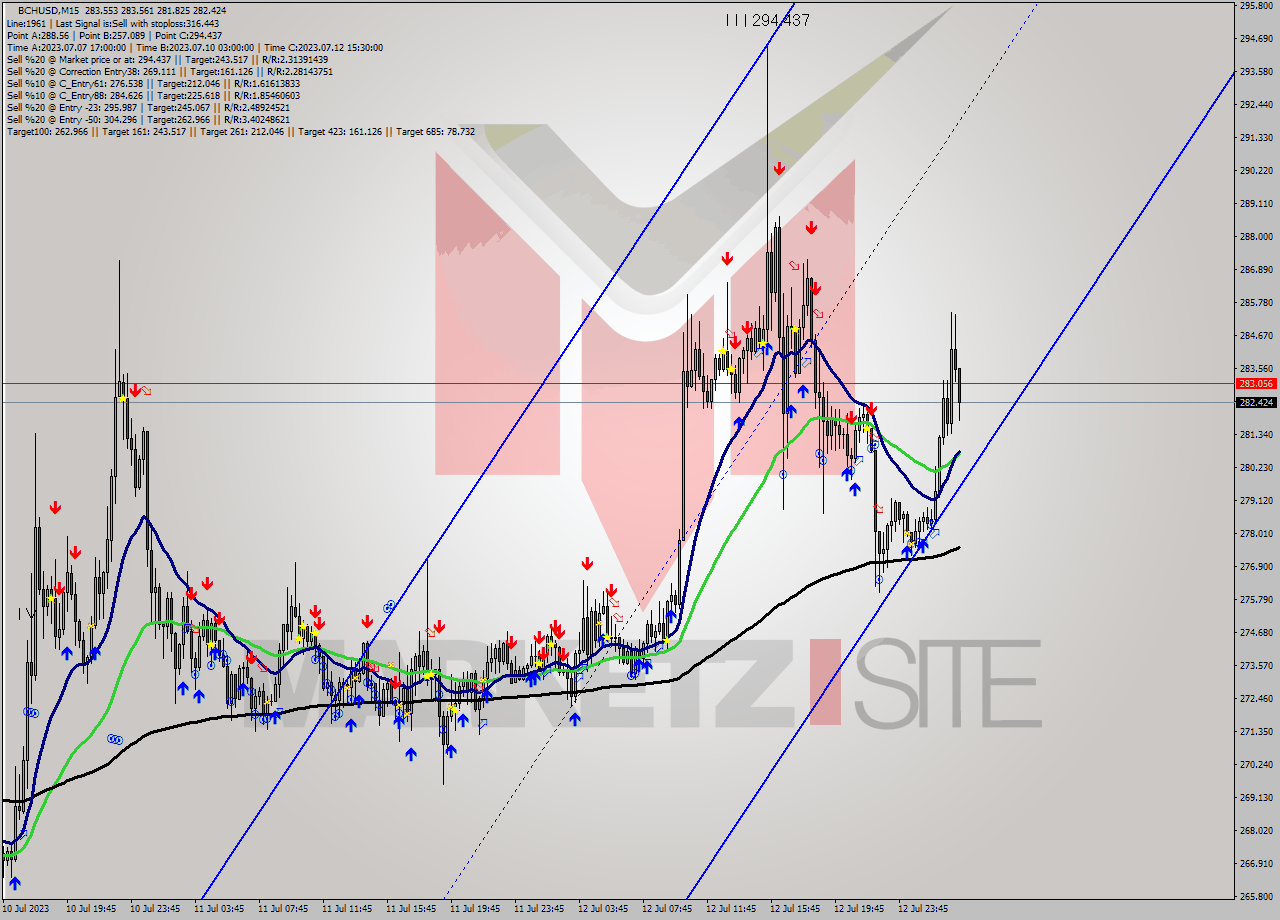The height and width of the screenshot is (920, 1280).
Task: Click the 'C_Entry88: 284.626' line
Action: point(153,95)
